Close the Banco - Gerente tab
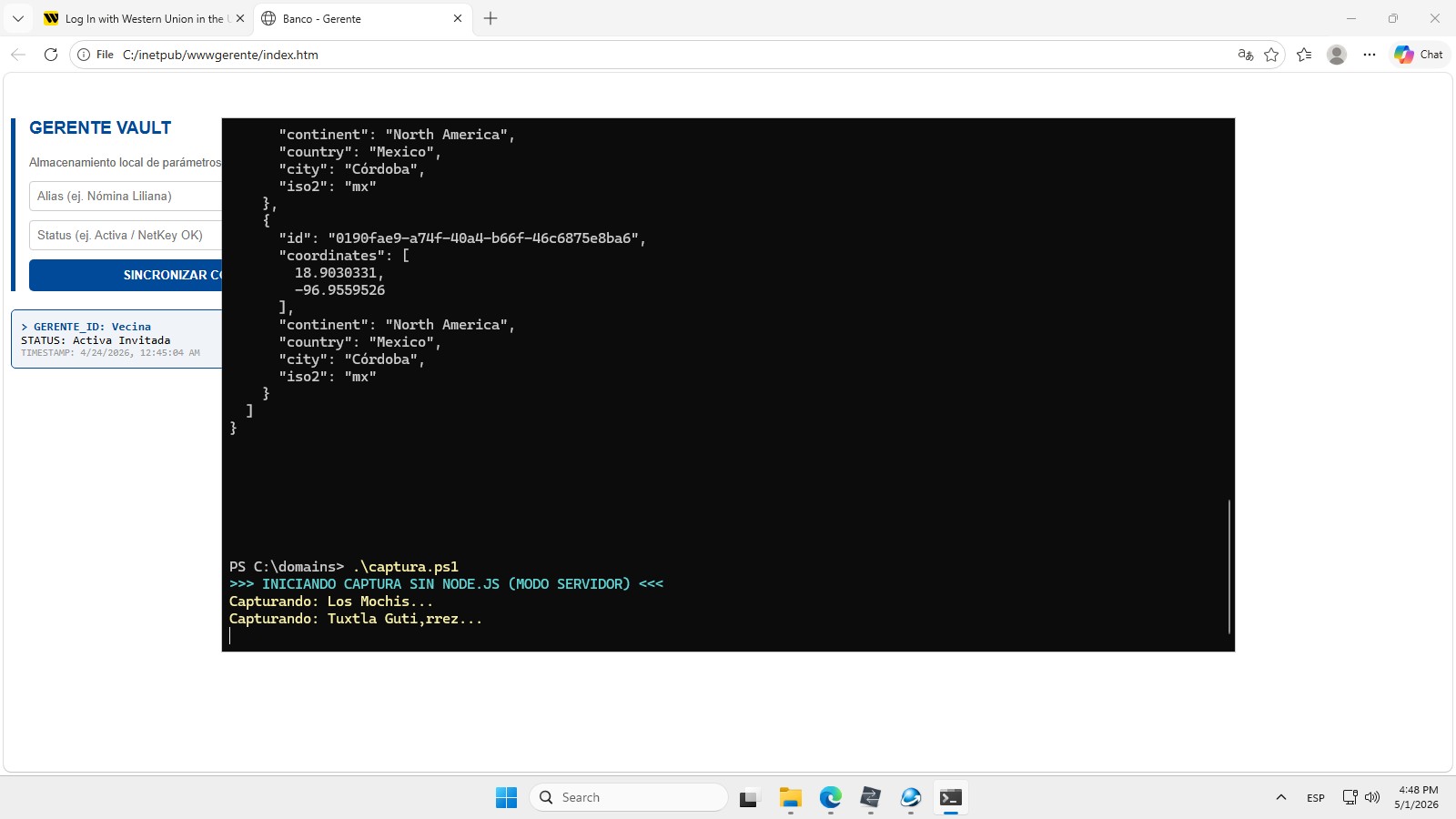1456x819 pixels. (x=458, y=18)
